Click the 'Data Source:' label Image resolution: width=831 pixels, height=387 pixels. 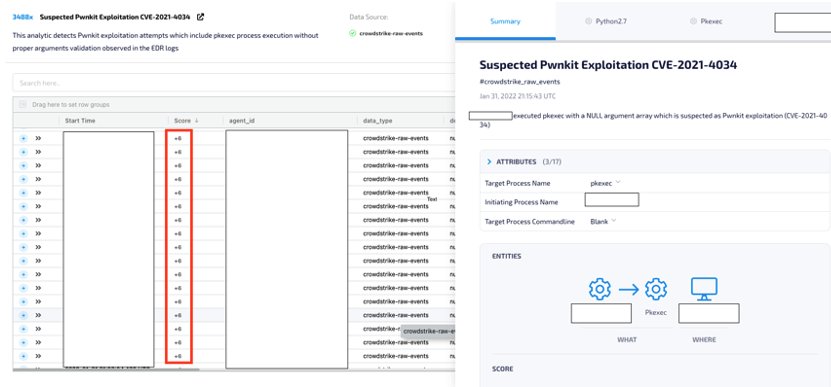point(368,17)
